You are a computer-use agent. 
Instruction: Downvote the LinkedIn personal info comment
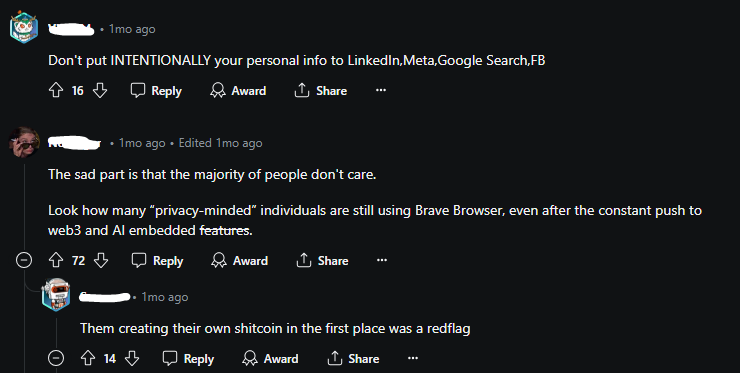pos(100,90)
